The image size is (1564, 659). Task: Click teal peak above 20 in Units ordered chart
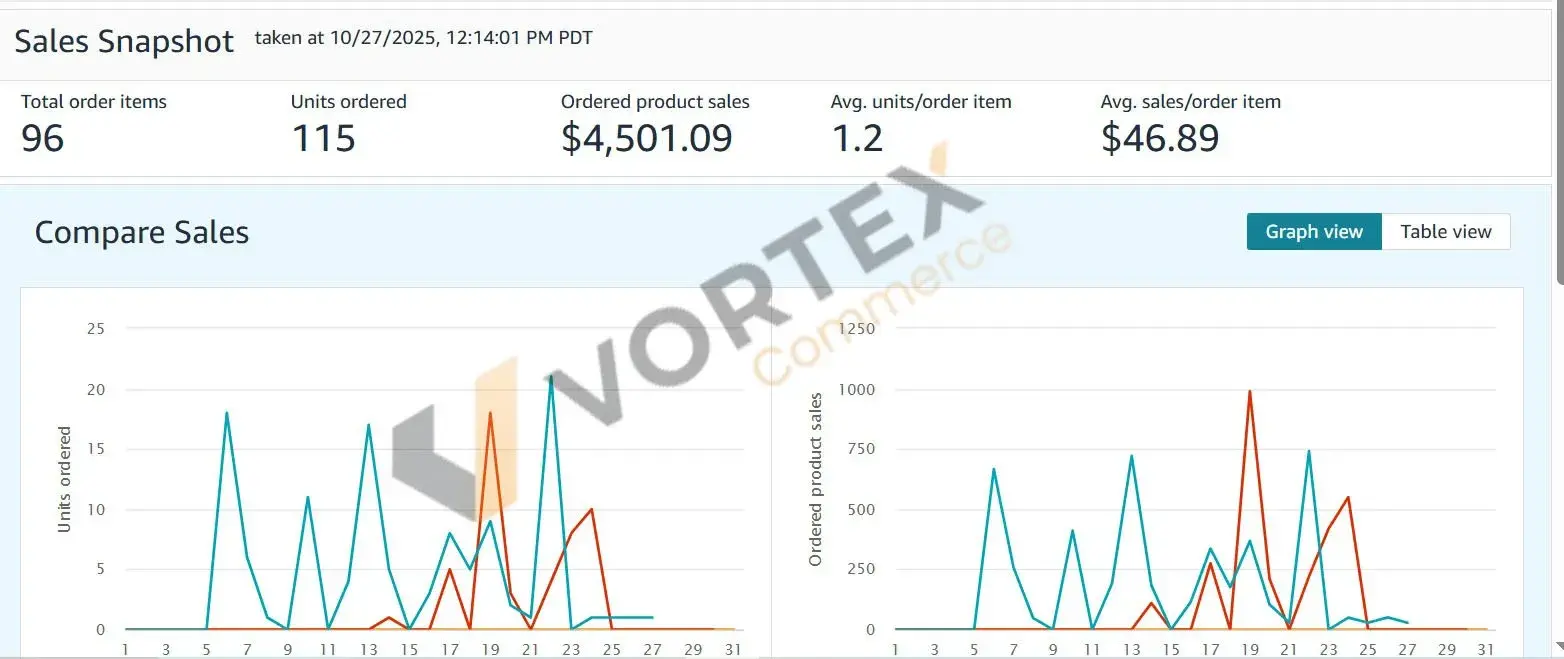(x=551, y=377)
